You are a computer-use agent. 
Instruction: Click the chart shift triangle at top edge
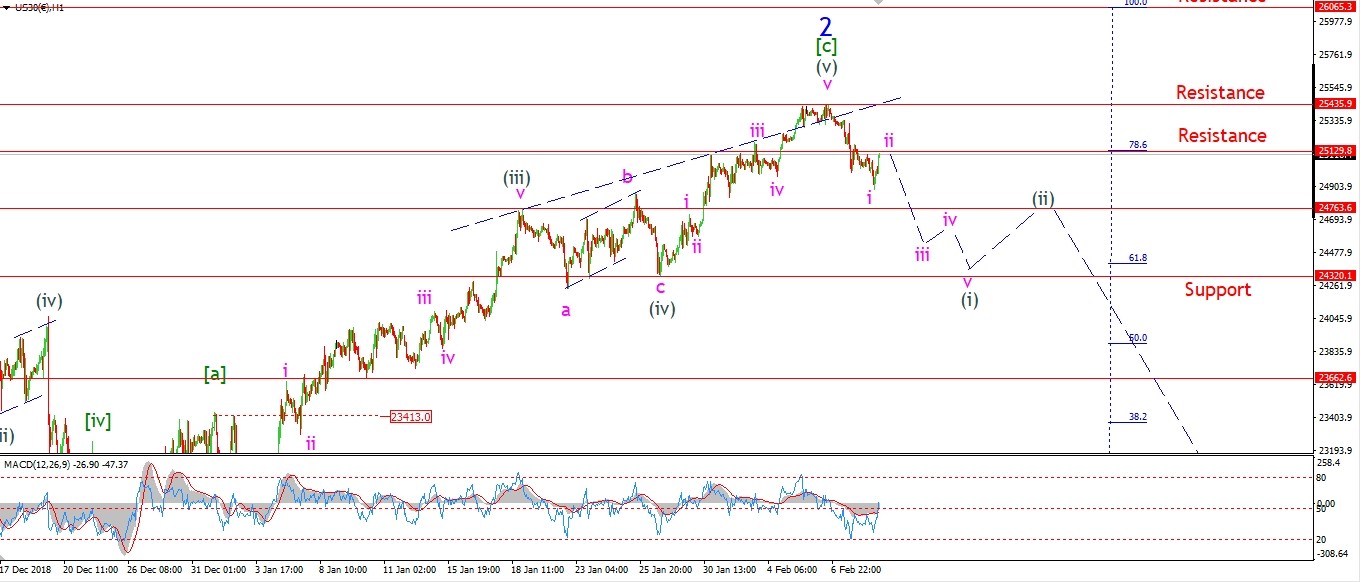[879, 3]
